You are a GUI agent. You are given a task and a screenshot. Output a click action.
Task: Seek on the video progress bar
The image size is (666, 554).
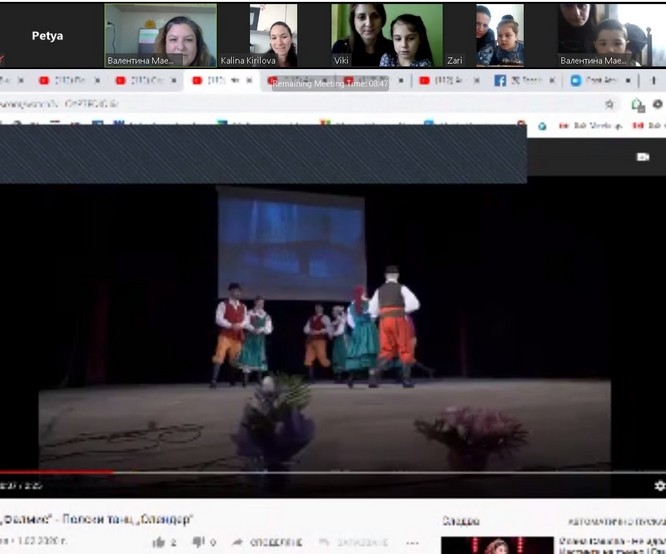pos(300,472)
